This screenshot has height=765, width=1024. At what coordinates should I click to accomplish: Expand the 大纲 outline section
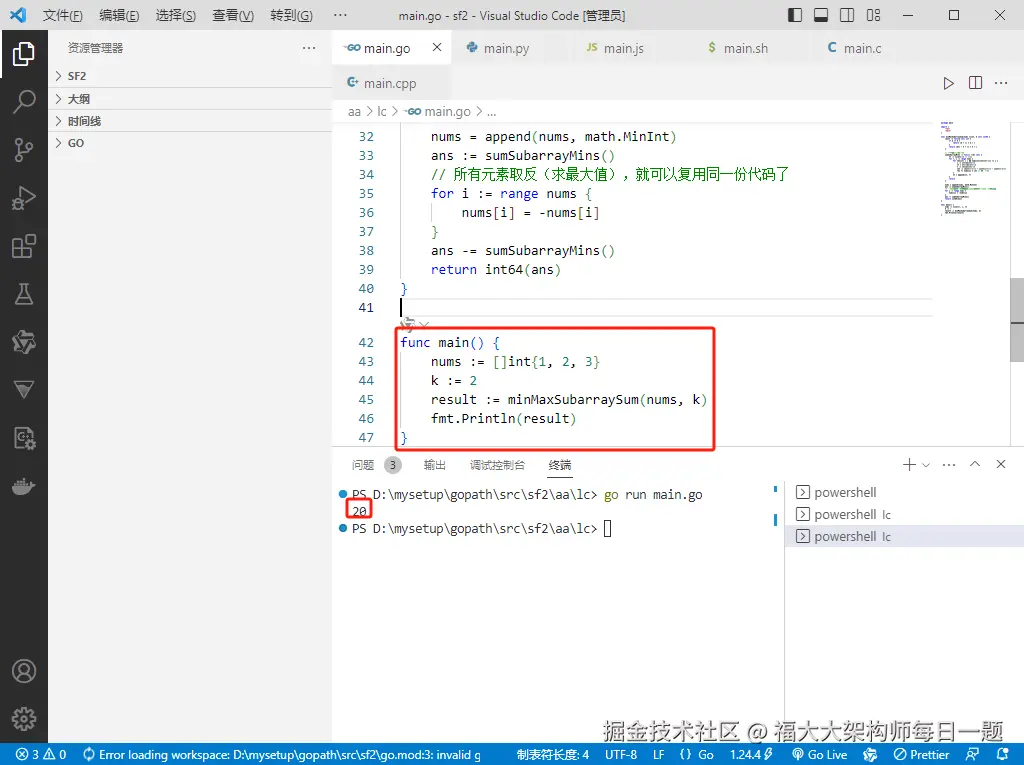190,99
